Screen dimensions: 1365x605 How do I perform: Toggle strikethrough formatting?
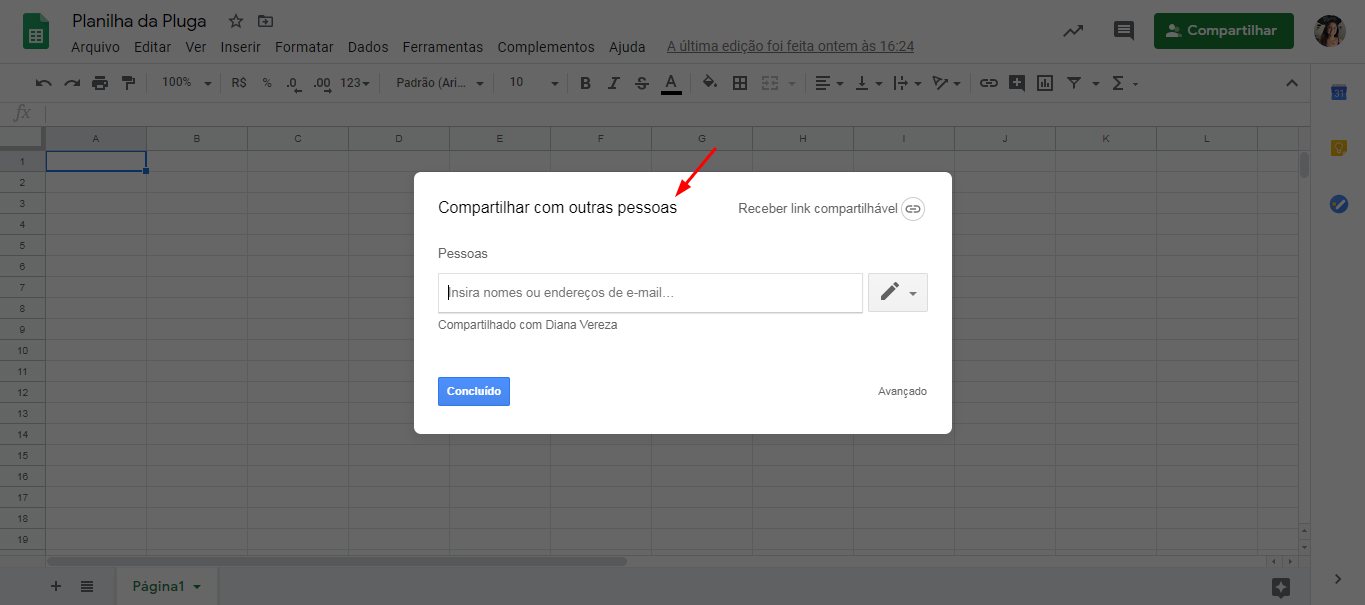[x=642, y=83]
